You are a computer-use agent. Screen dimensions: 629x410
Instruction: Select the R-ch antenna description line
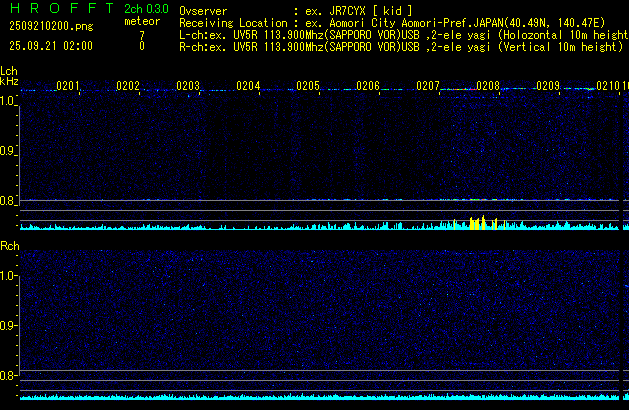coord(400,46)
